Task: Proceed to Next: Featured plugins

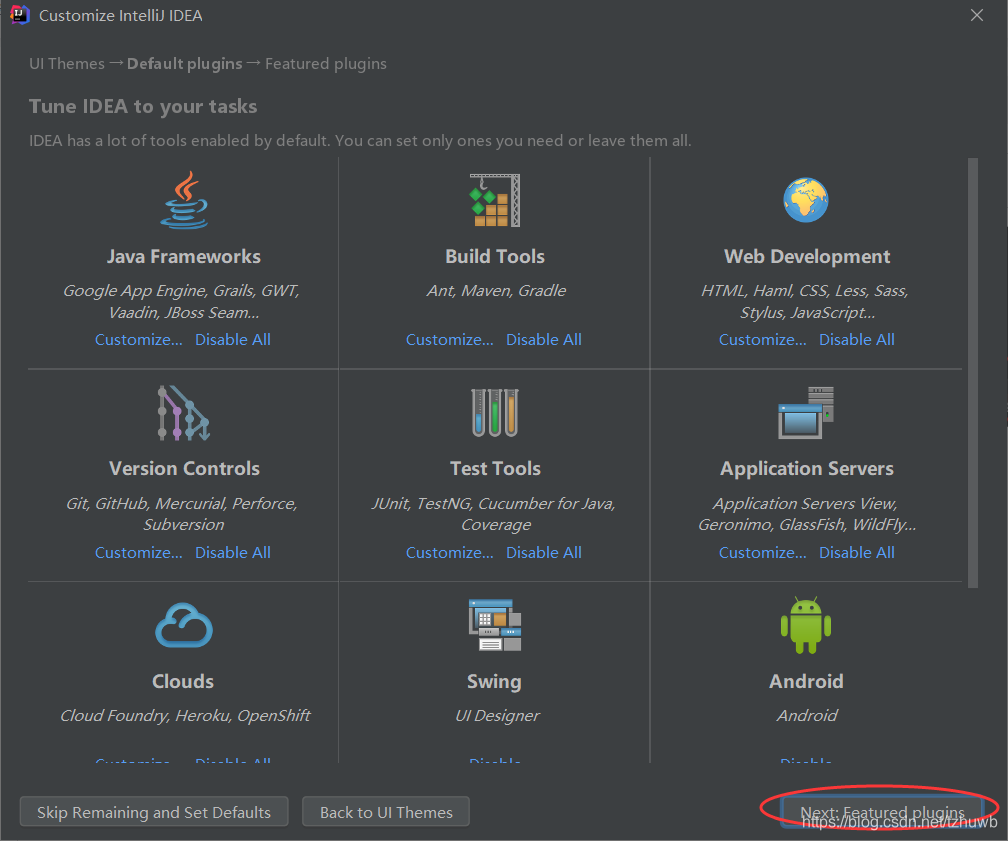Action: pos(882,812)
